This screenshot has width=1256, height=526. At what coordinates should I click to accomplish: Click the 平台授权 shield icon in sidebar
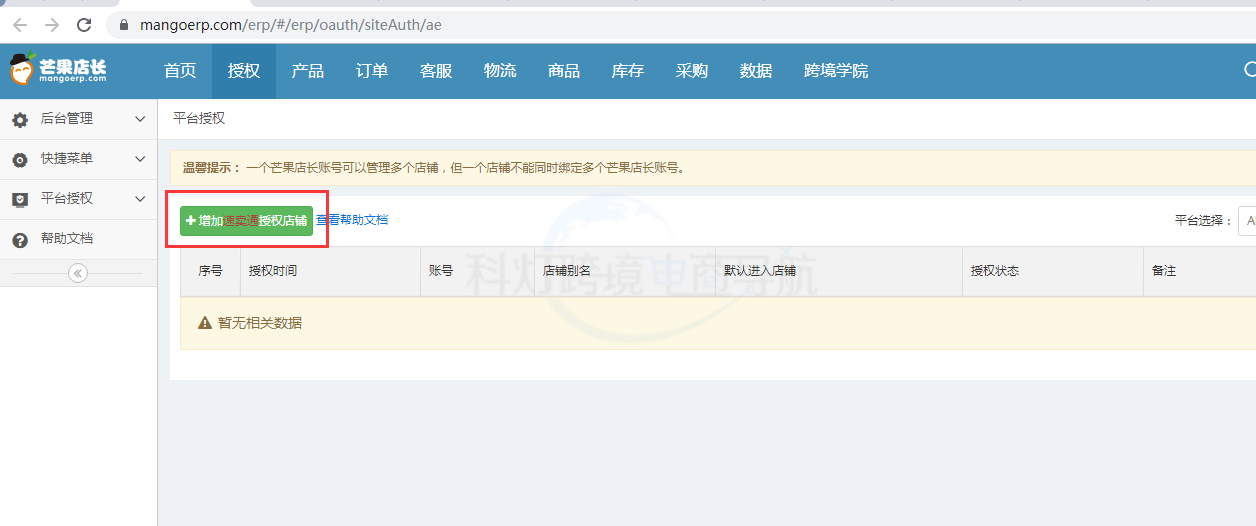tap(19, 199)
